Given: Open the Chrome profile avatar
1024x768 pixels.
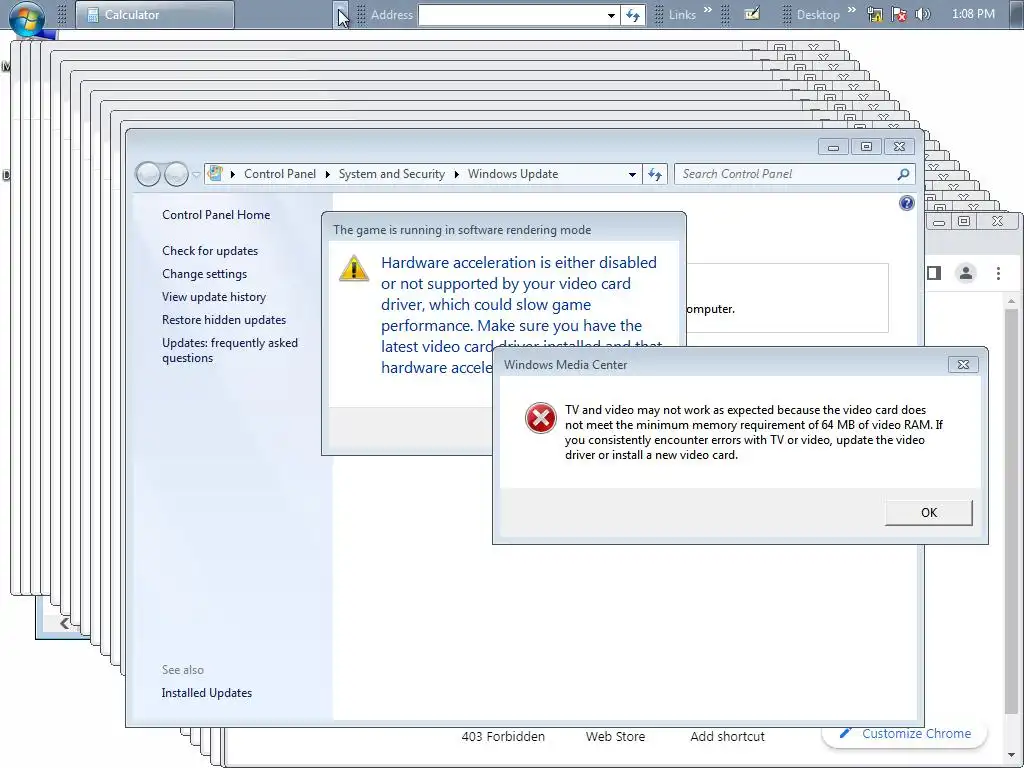Looking at the screenshot, I should 966,273.
